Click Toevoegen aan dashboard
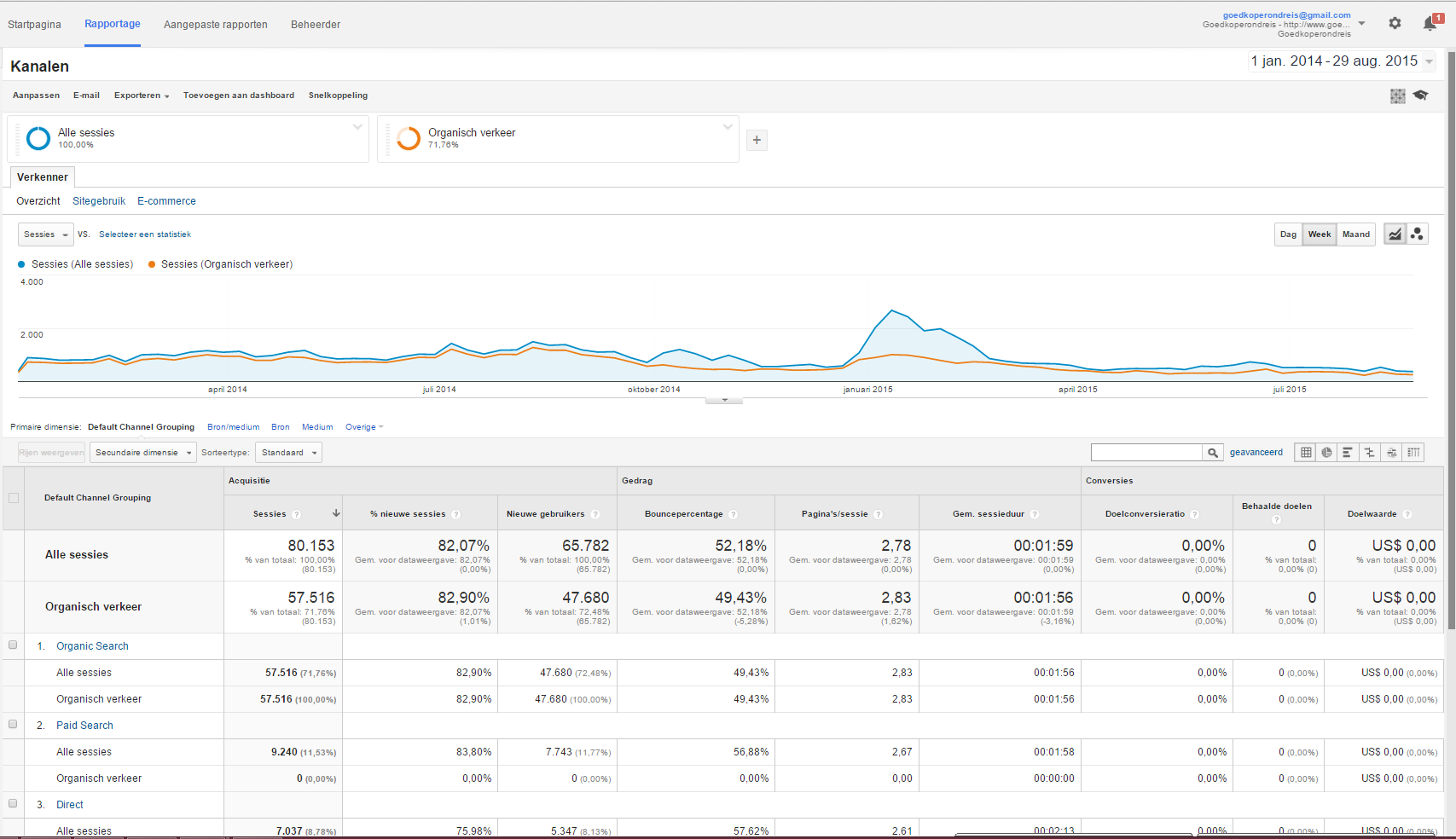 click(x=239, y=95)
